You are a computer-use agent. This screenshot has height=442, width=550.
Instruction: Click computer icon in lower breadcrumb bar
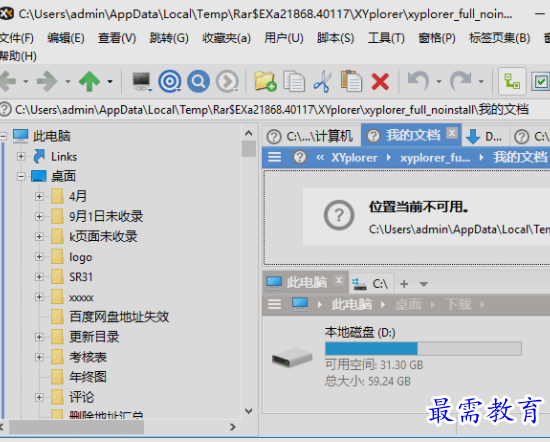(300, 304)
